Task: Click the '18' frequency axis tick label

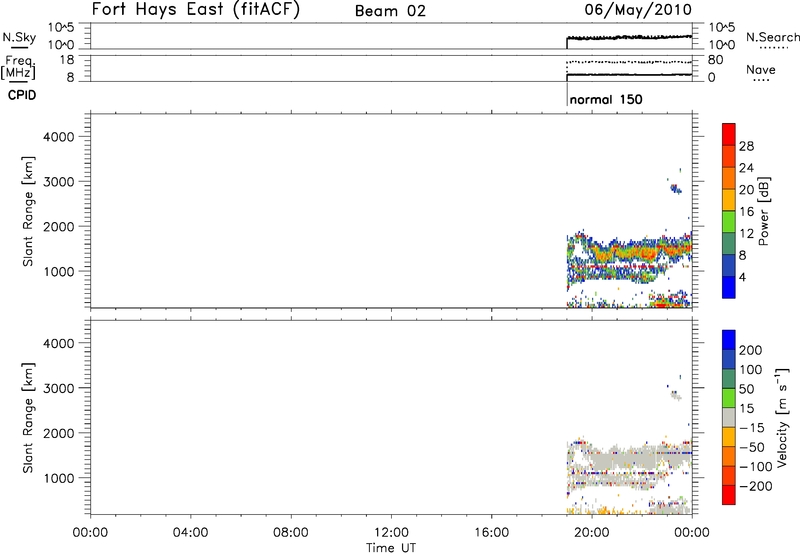Action: click(x=66, y=60)
